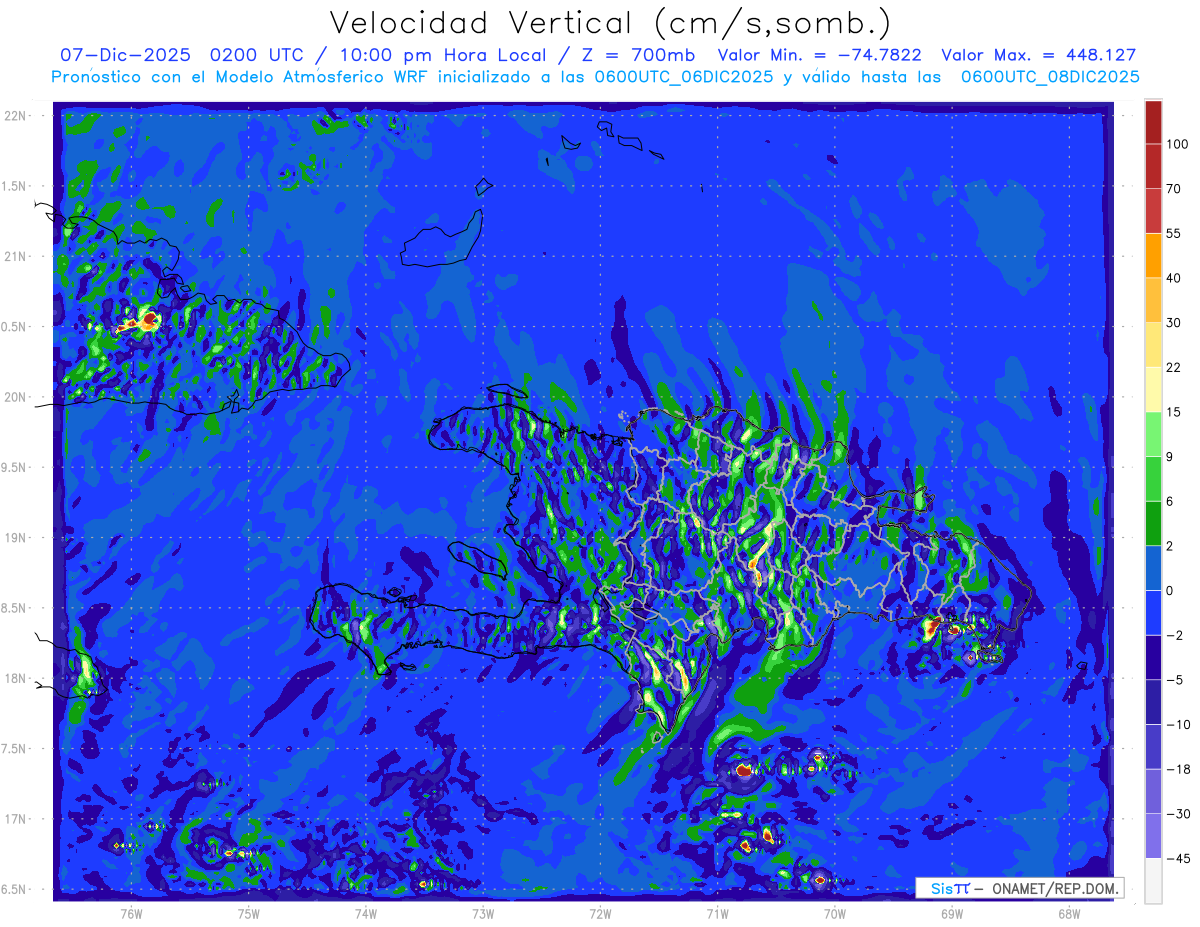Select the dark red swatch above 100
This screenshot has width=1200, height=927.
(x=1153, y=122)
